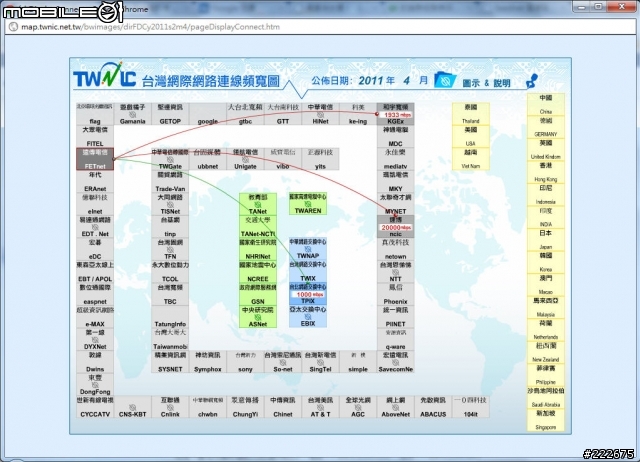Open the folder icon beside the date
Image resolution: width=640 pixels, height=462 pixels.
(445, 79)
